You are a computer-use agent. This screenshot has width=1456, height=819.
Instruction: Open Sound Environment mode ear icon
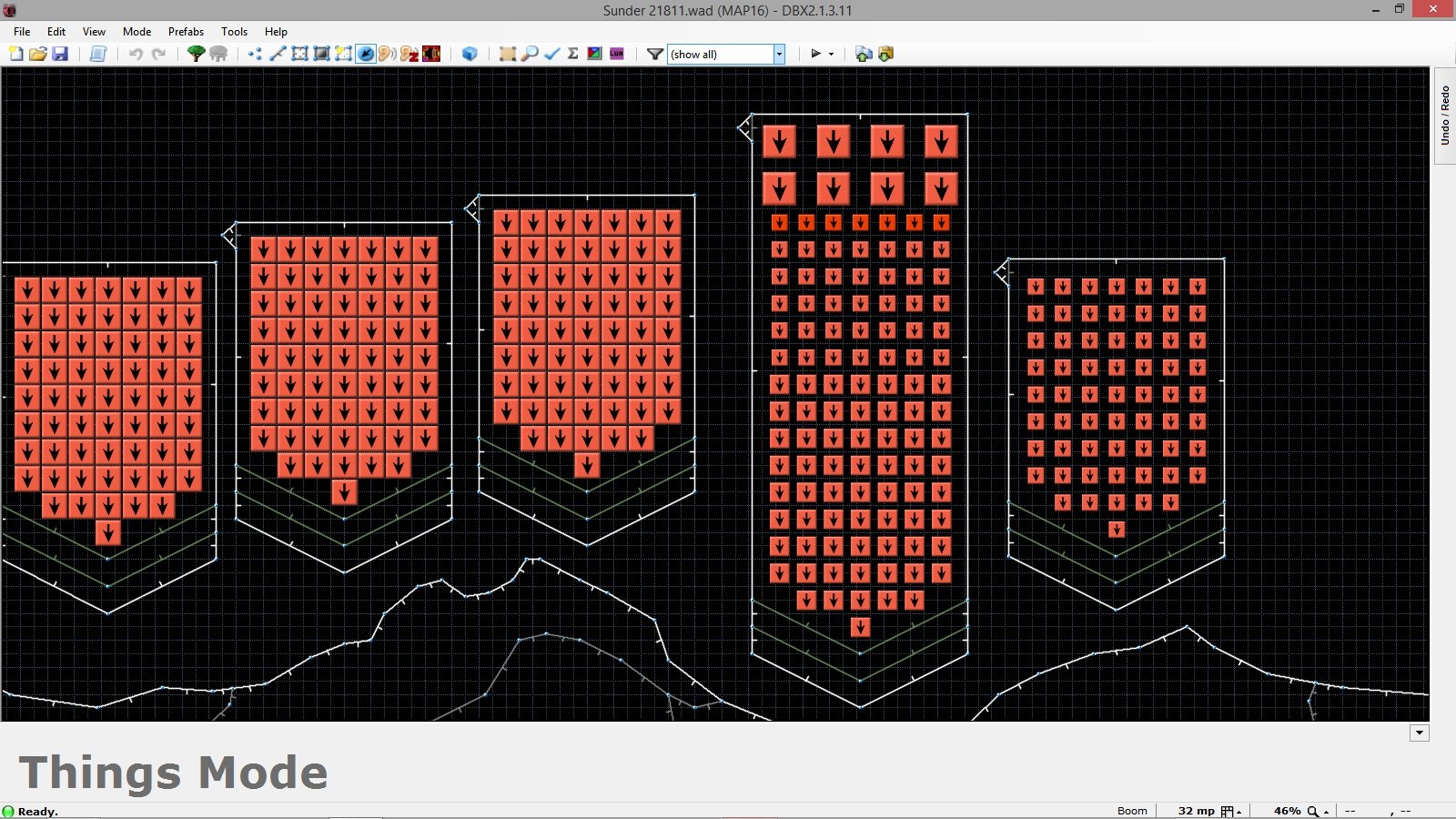coord(409,54)
